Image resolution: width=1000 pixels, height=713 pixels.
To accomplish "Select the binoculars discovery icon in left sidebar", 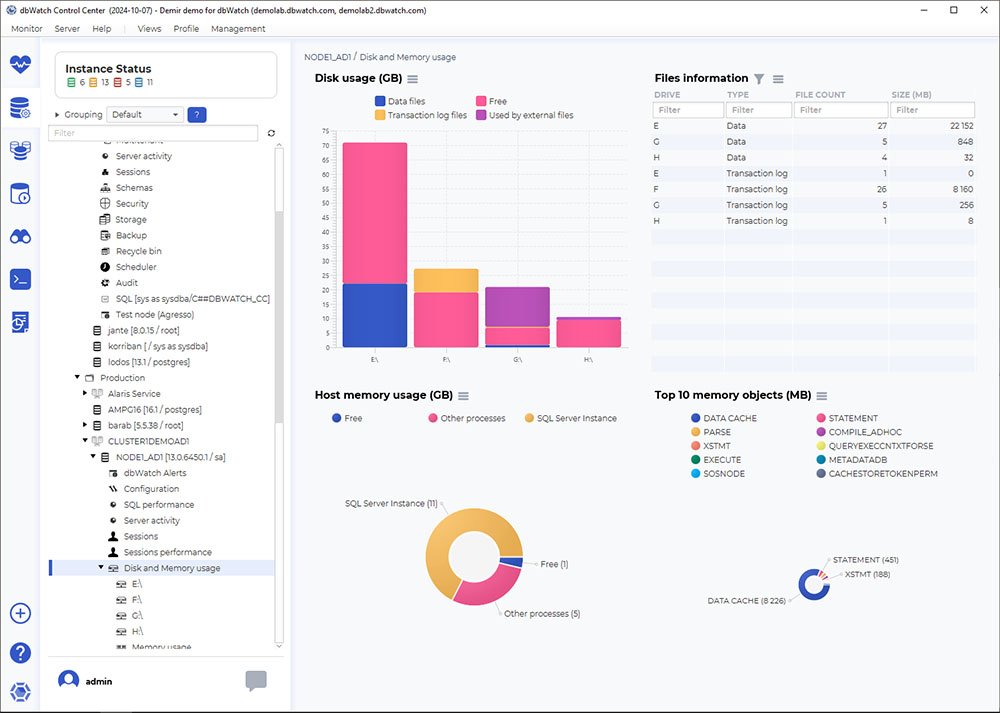I will (x=20, y=236).
